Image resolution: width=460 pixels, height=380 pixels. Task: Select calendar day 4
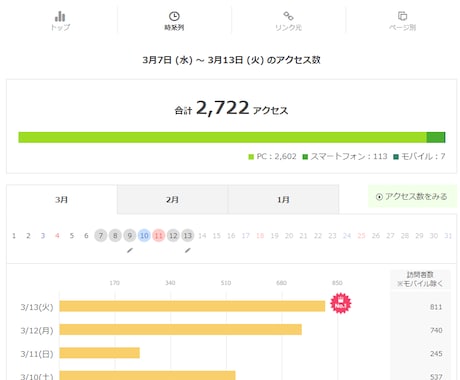pyautogui.click(x=57, y=236)
